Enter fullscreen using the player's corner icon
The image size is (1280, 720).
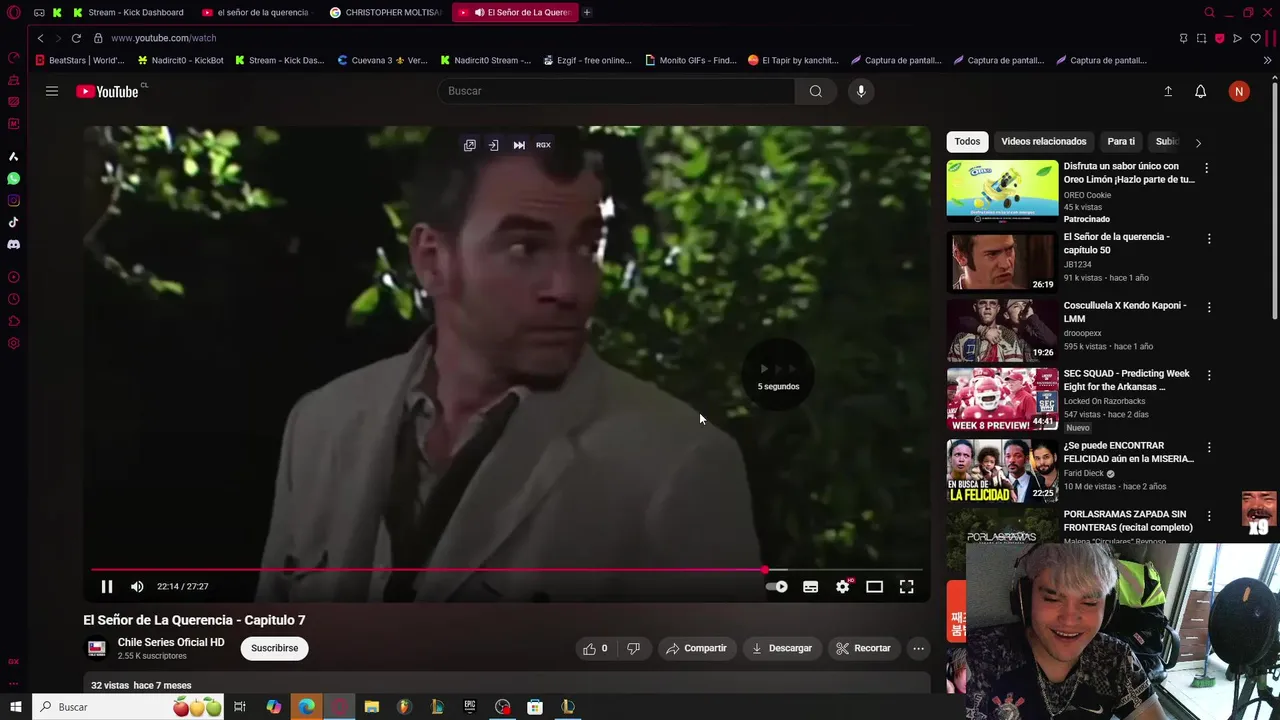[906, 587]
